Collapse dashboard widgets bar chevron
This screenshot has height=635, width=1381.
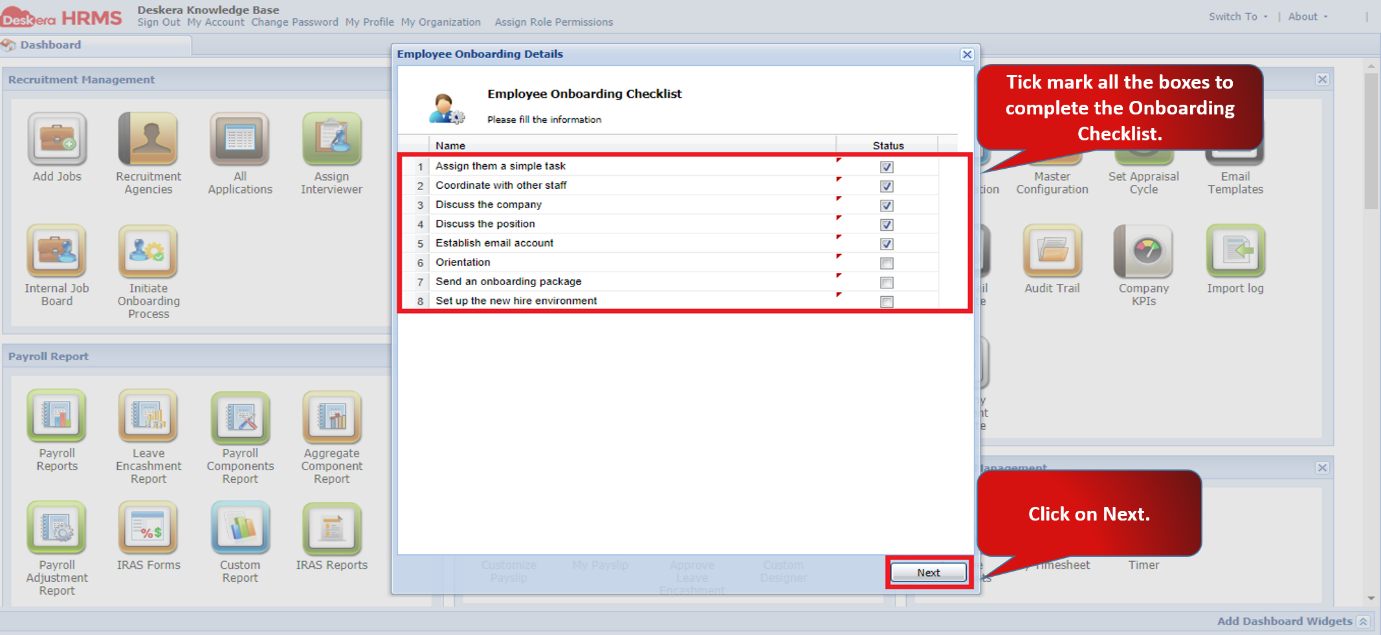[1362, 622]
